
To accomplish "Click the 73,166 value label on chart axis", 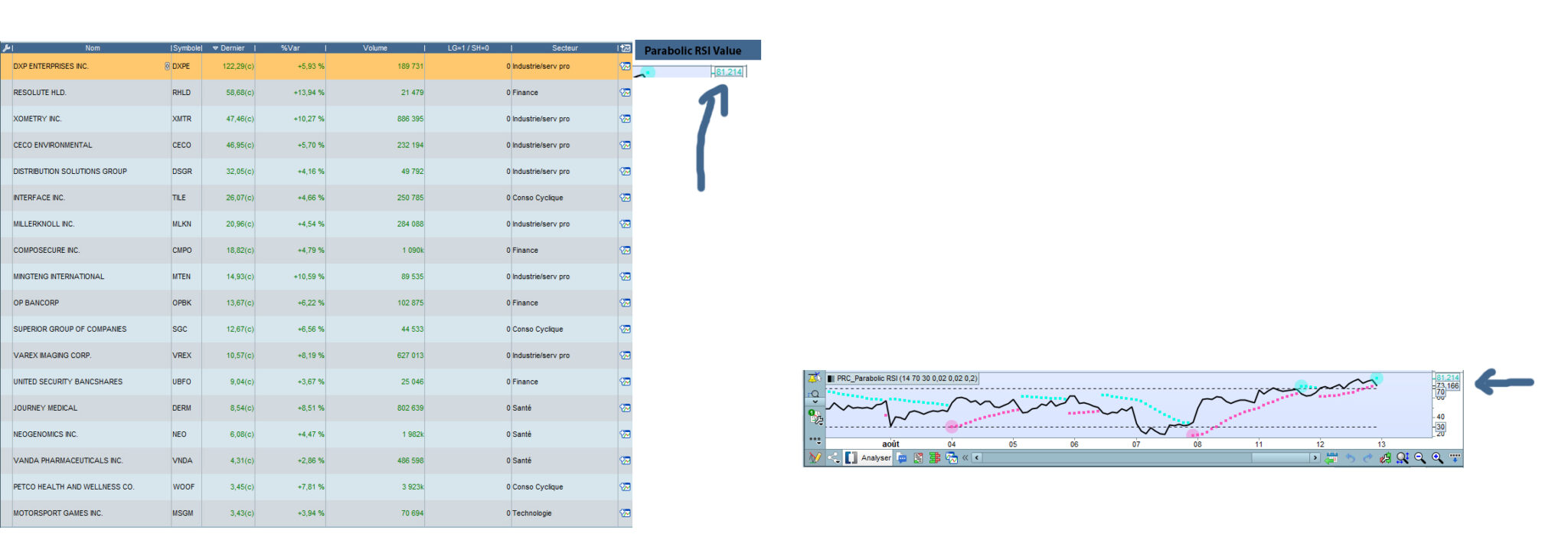I will click(1448, 385).
